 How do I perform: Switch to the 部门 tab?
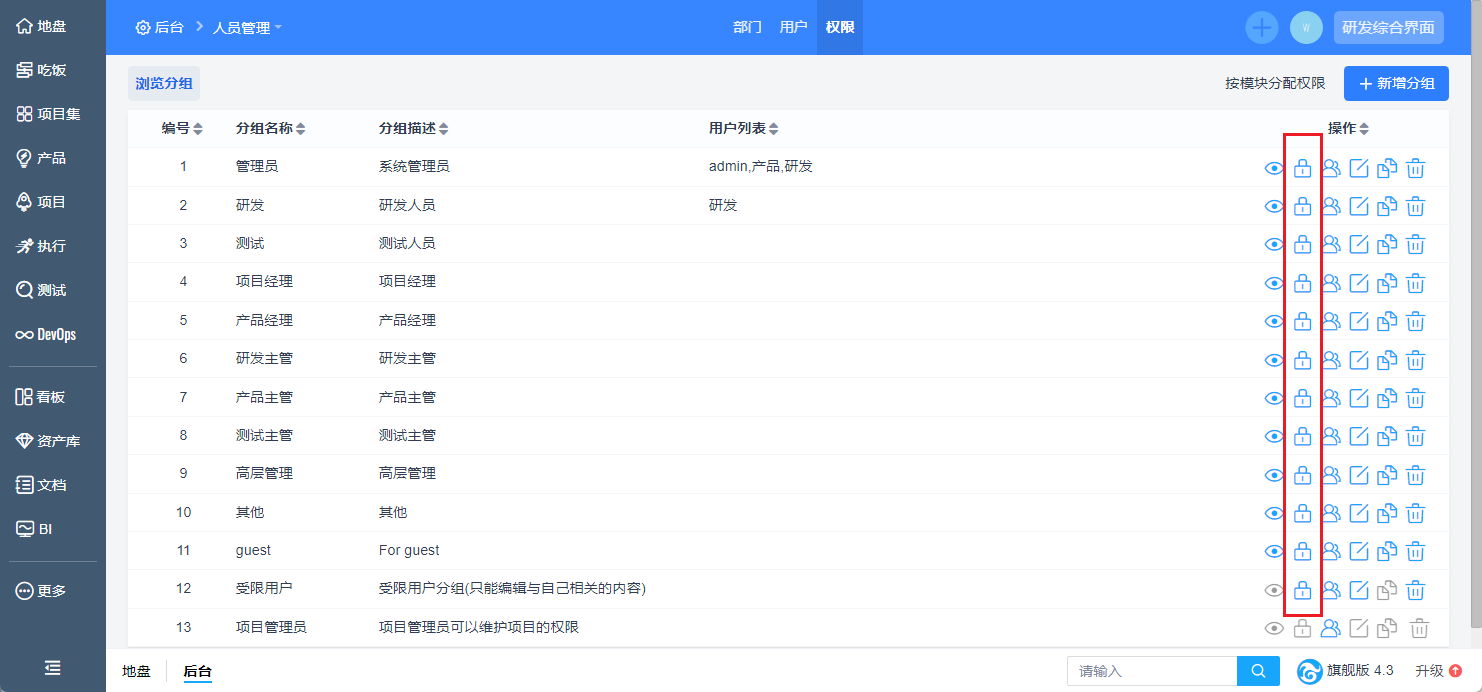[x=747, y=28]
